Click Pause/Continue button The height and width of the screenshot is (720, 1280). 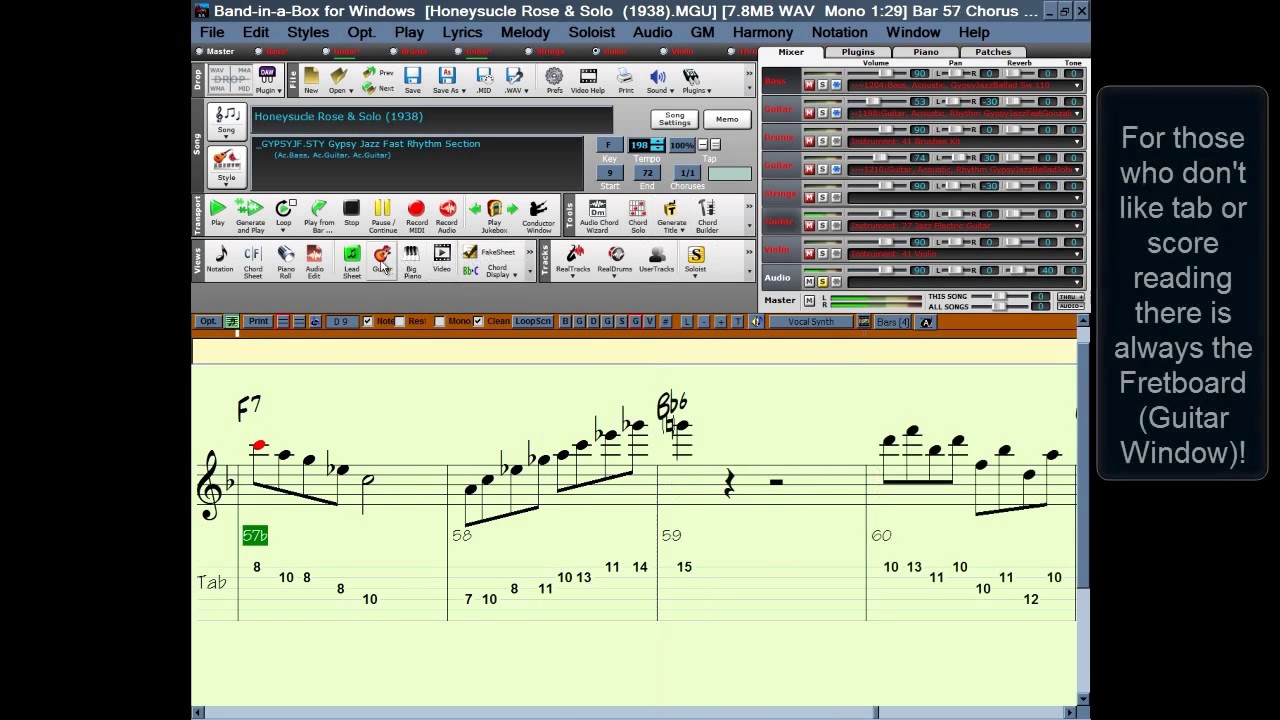(383, 215)
